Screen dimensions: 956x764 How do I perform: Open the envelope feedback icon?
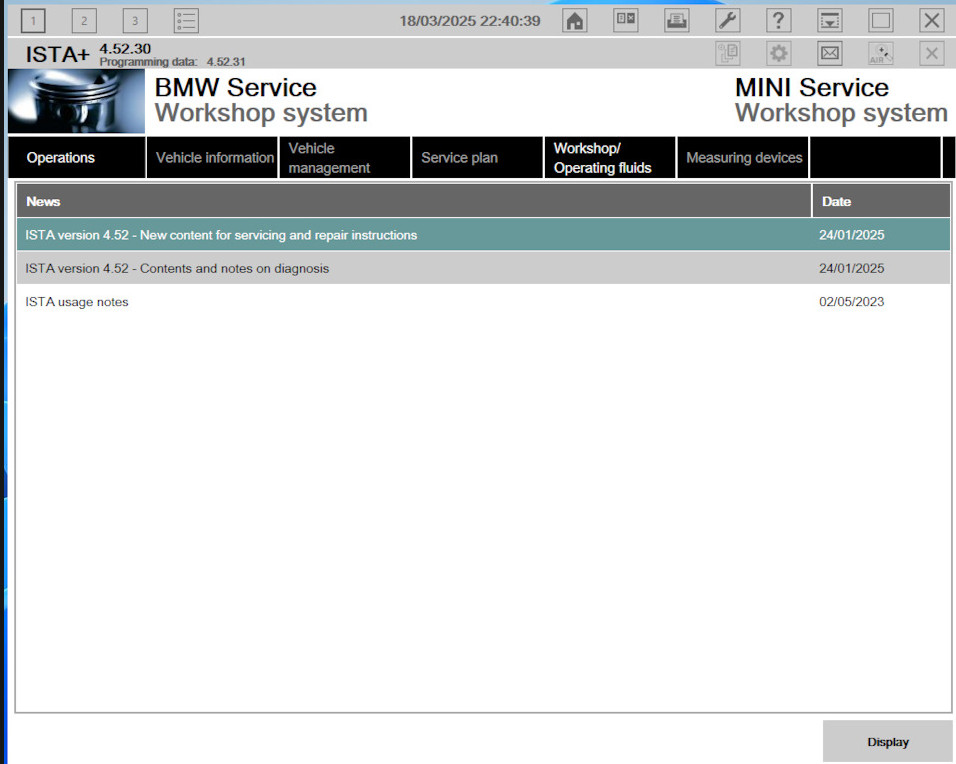pos(830,54)
